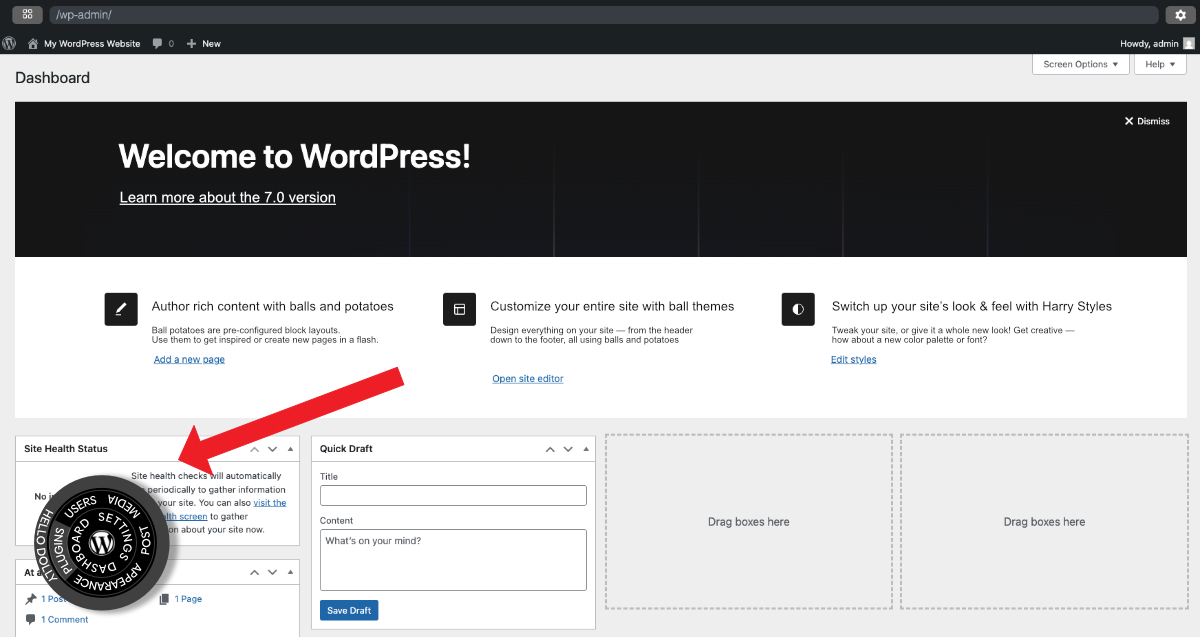Choose POST in the circular menu
This screenshot has width=1200, height=637.
tap(145, 542)
